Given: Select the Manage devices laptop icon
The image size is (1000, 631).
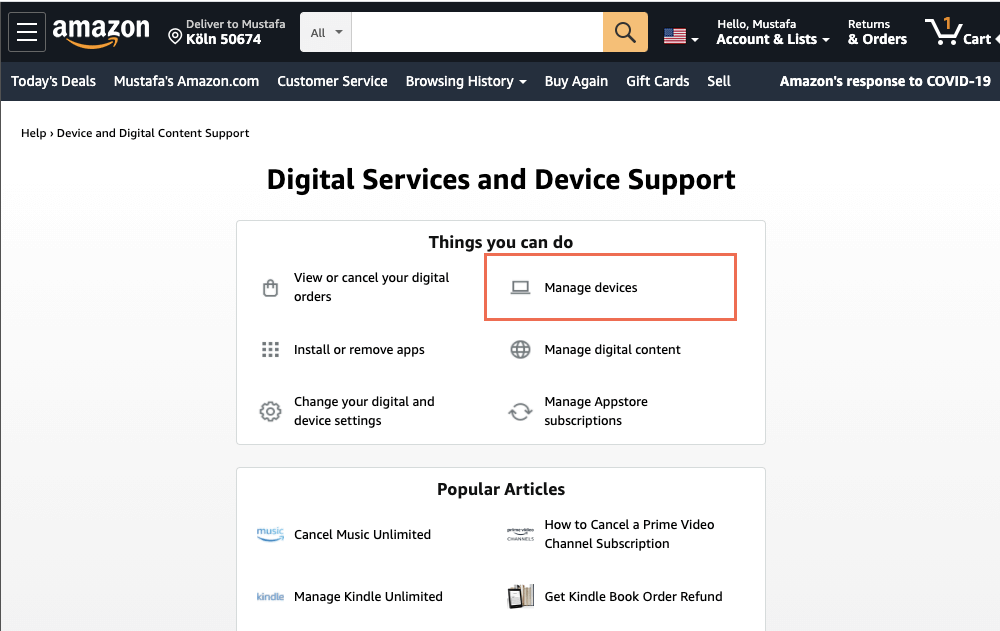Looking at the screenshot, I should click(519, 286).
